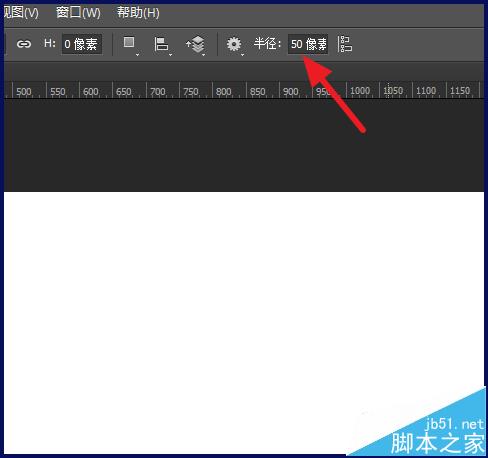This screenshot has width=488, height=458.
Task: Click the jb51.net watermark link
Action: pyautogui.click(x=454, y=424)
